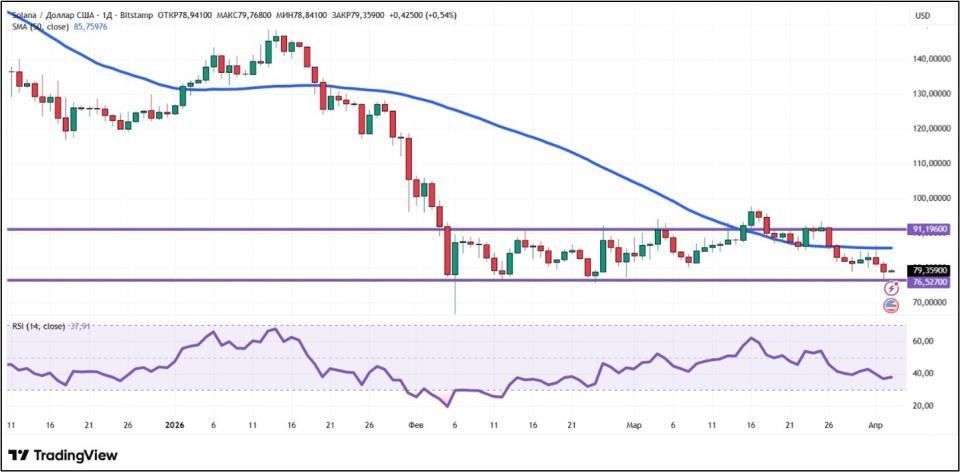Select the current price label 79,35900
This screenshot has height=472, width=960.
(x=927, y=270)
